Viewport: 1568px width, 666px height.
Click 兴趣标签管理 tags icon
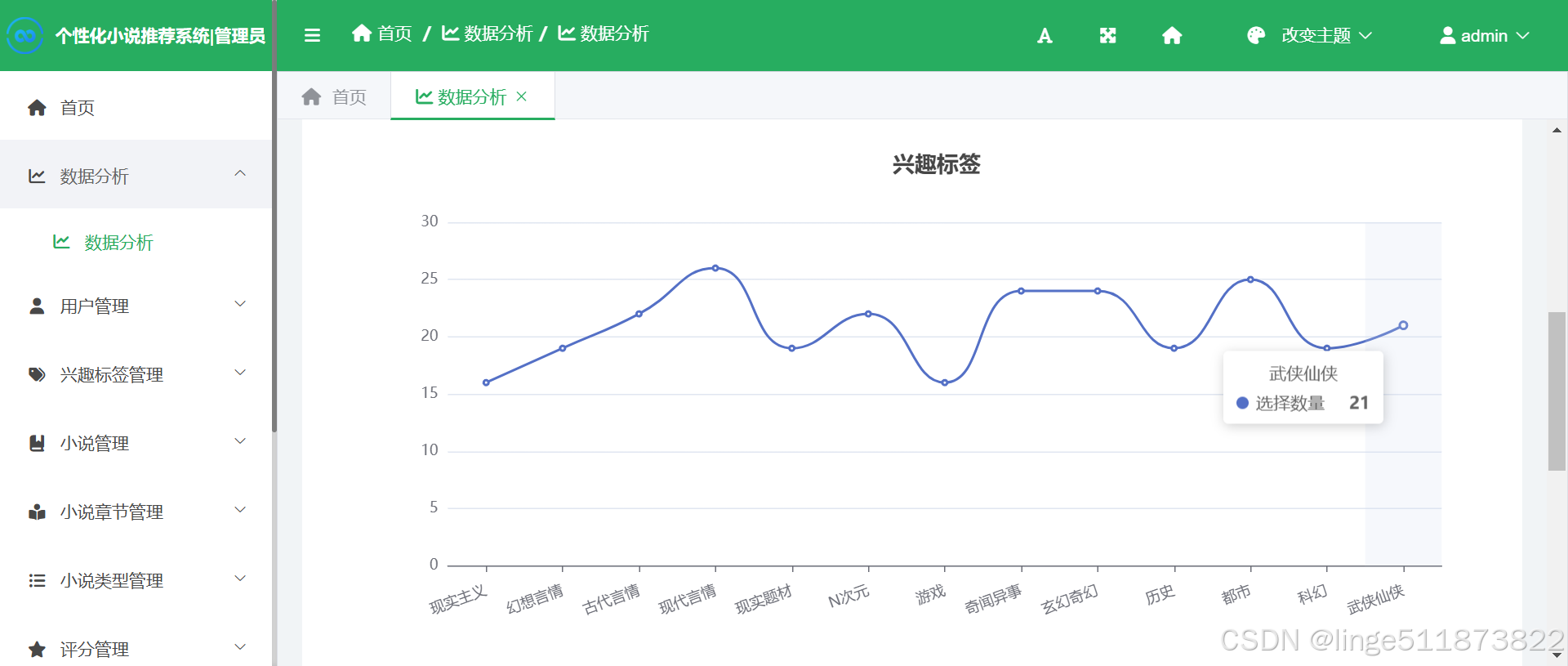37,375
